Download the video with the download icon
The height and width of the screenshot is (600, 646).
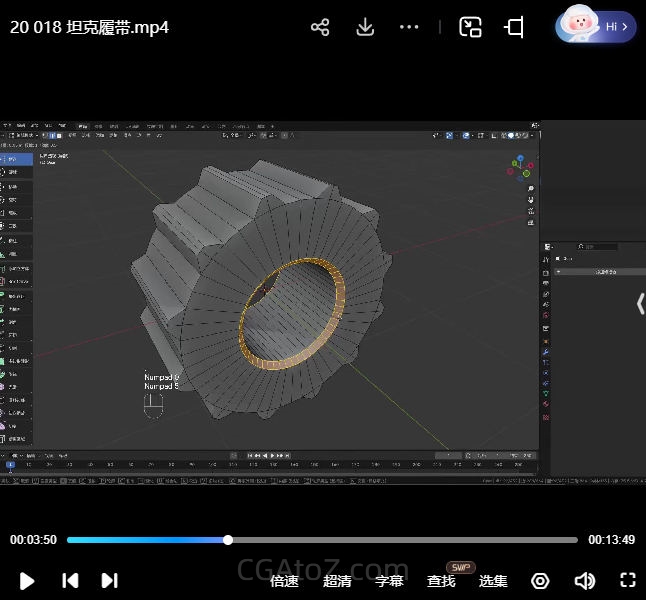coord(365,27)
